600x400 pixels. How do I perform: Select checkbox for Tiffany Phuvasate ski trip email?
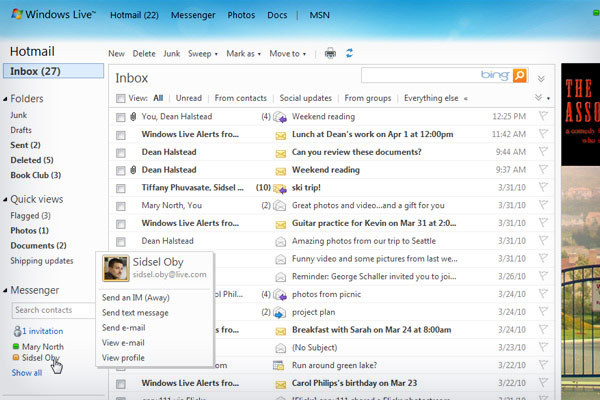coord(121,188)
